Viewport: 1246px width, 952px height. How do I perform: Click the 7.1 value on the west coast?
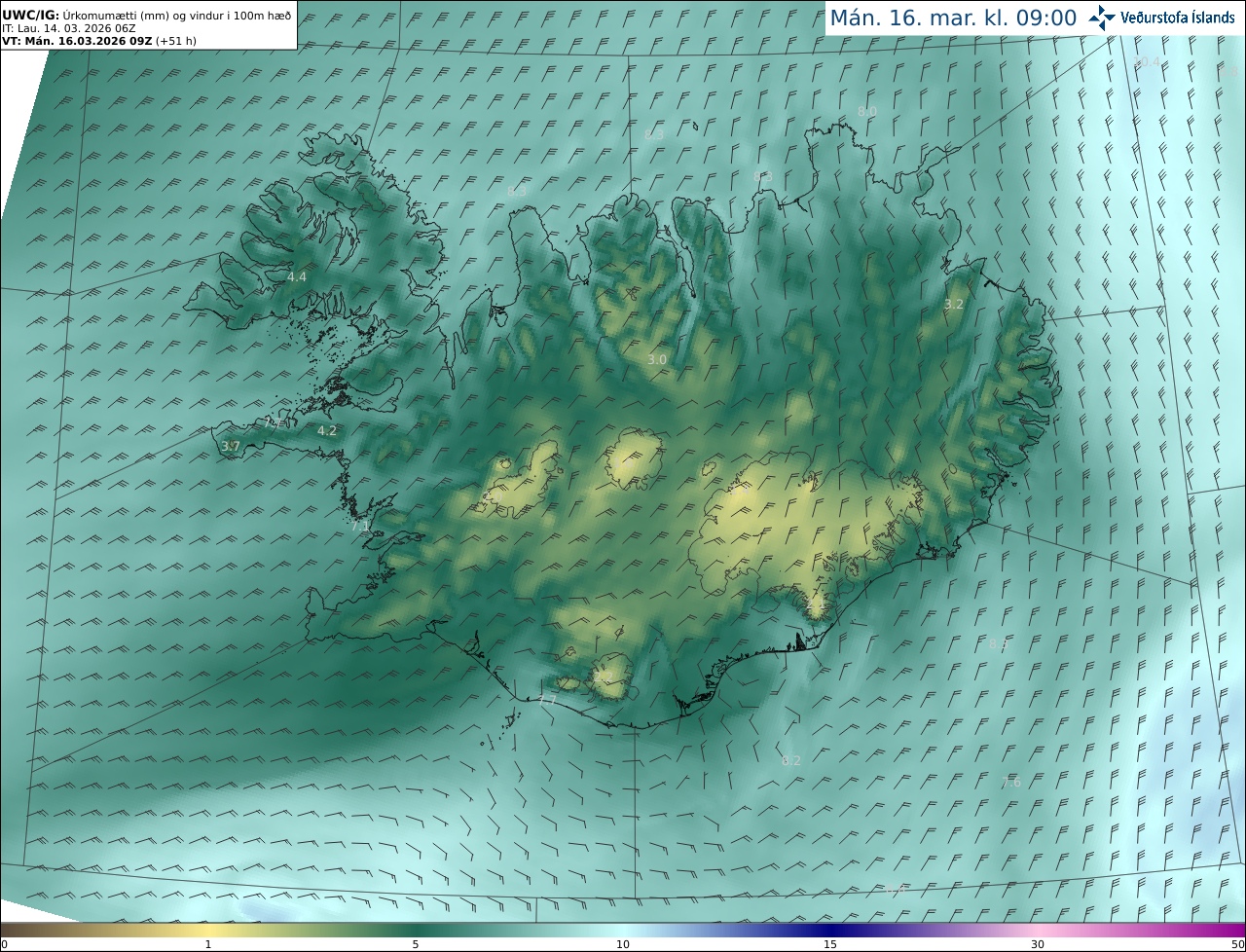(360, 527)
